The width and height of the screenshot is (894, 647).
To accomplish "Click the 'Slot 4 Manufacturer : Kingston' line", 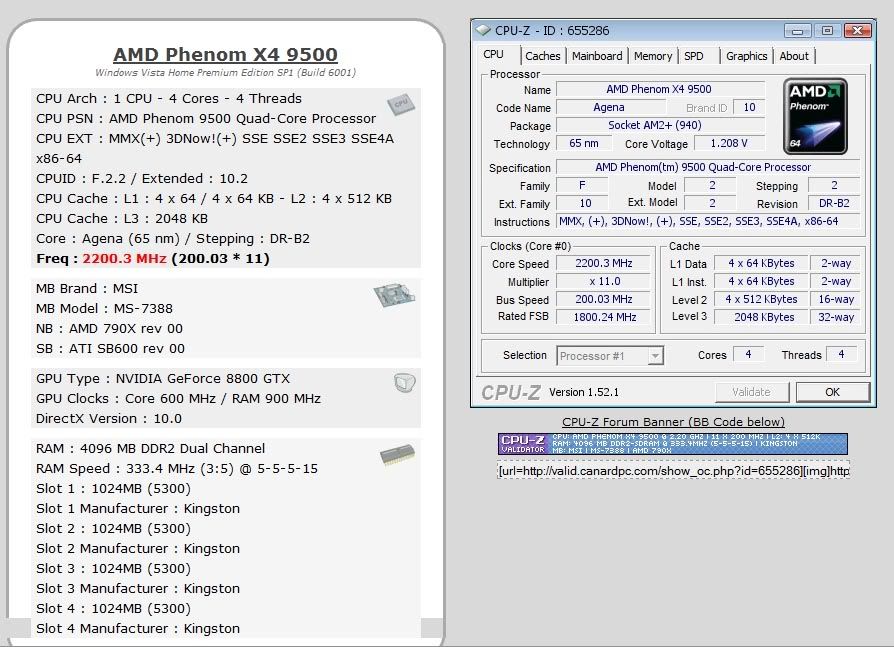I will pyautogui.click(x=138, y=628).
